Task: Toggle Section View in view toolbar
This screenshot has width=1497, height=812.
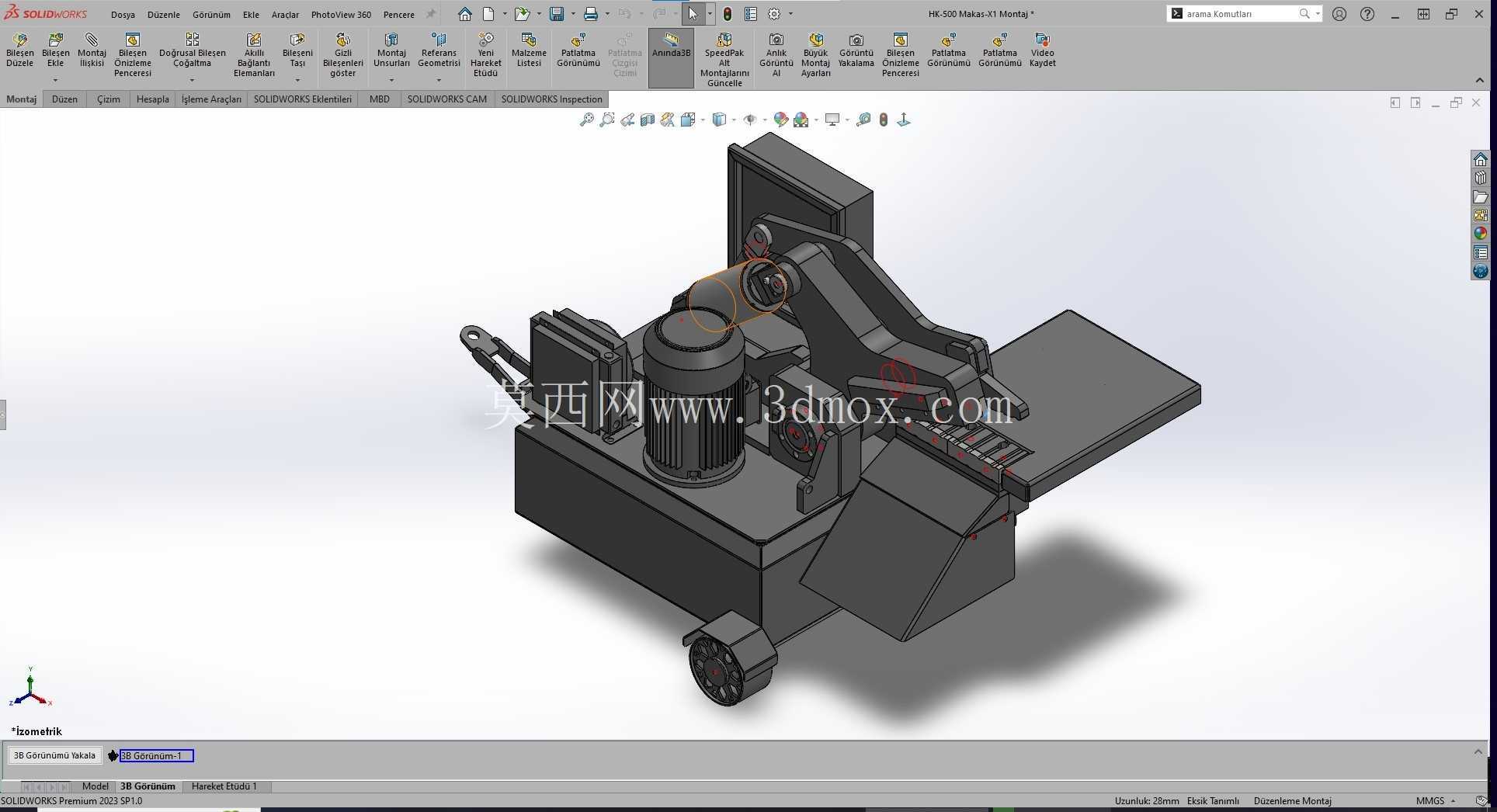Action: click(x=648, y=120)
